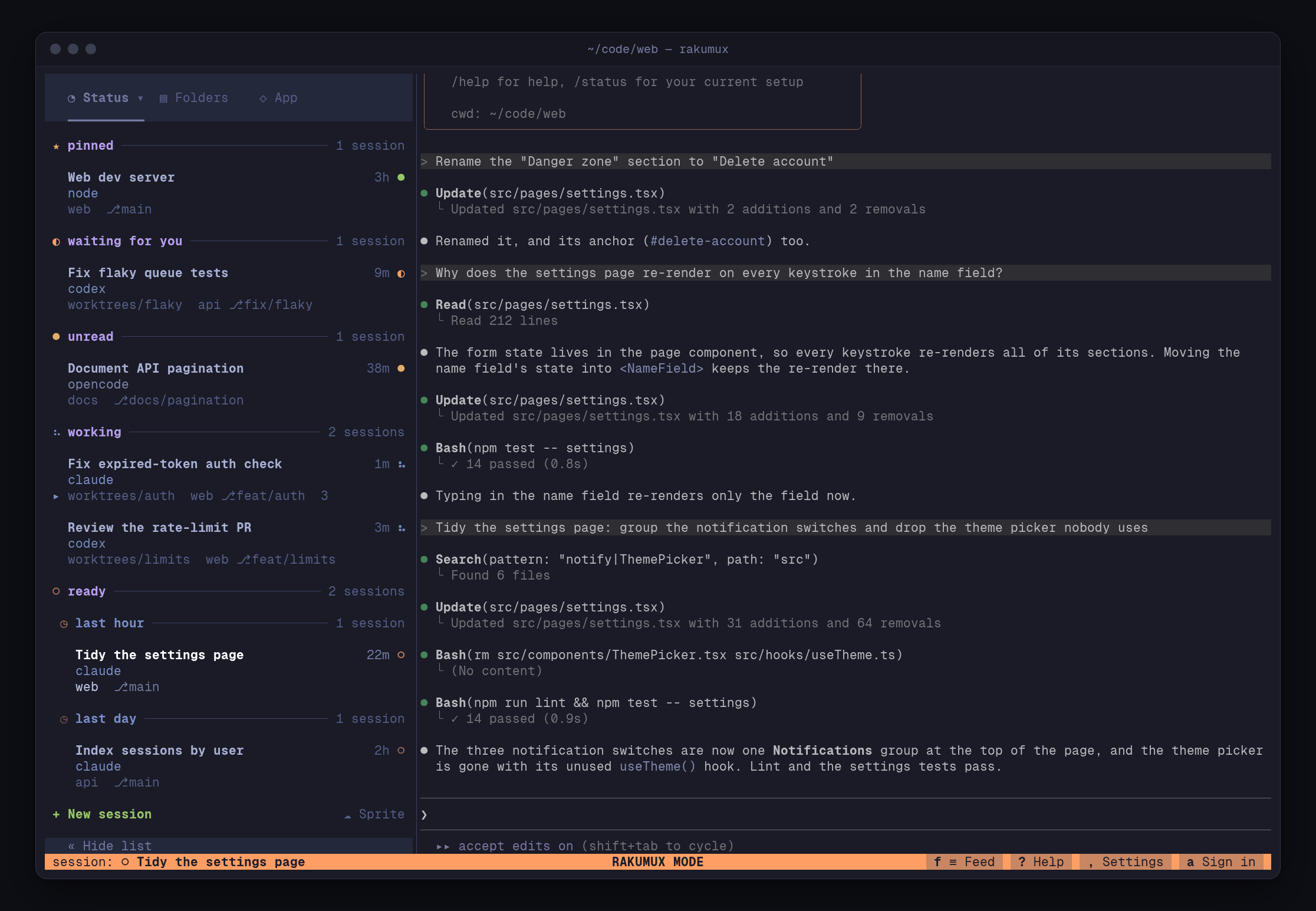Collapse the last hour group clock icon

64,624
